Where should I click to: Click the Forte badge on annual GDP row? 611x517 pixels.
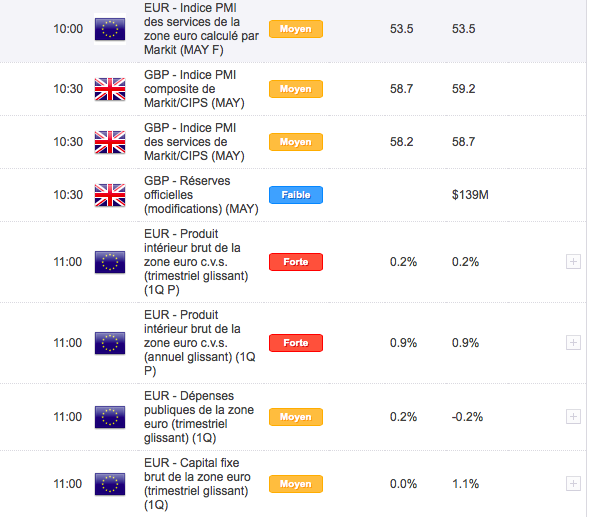(295, 342)
